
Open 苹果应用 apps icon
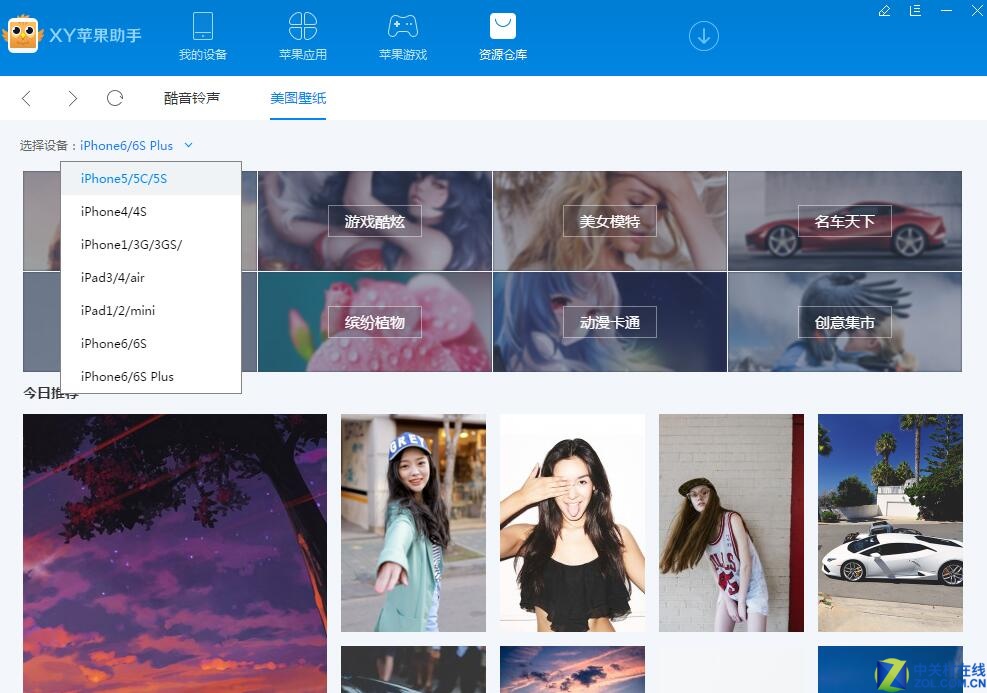pyautogui.click(x=303, y=26)
